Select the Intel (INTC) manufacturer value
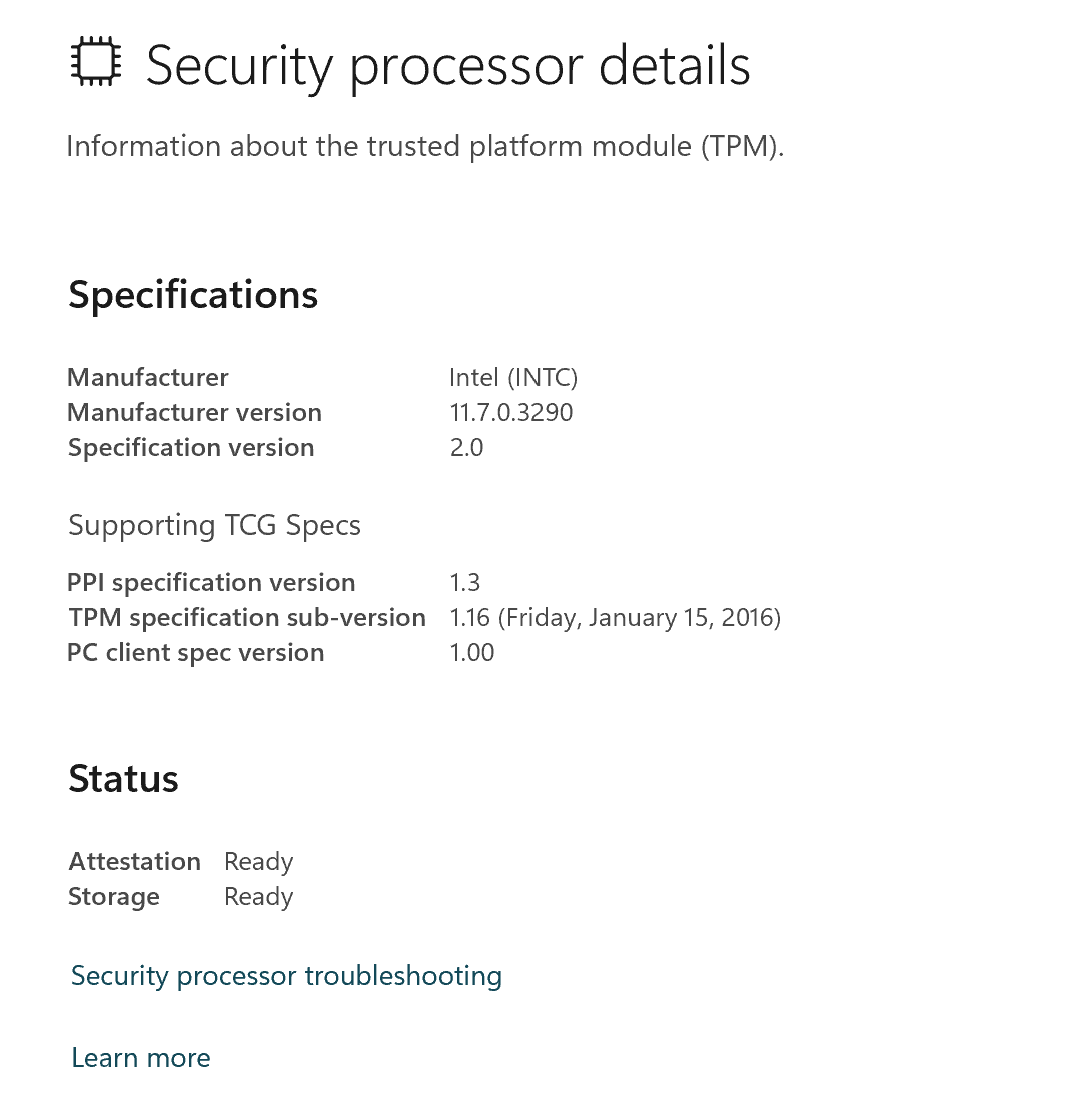The image size is (1066, 1120). point(513,377)
